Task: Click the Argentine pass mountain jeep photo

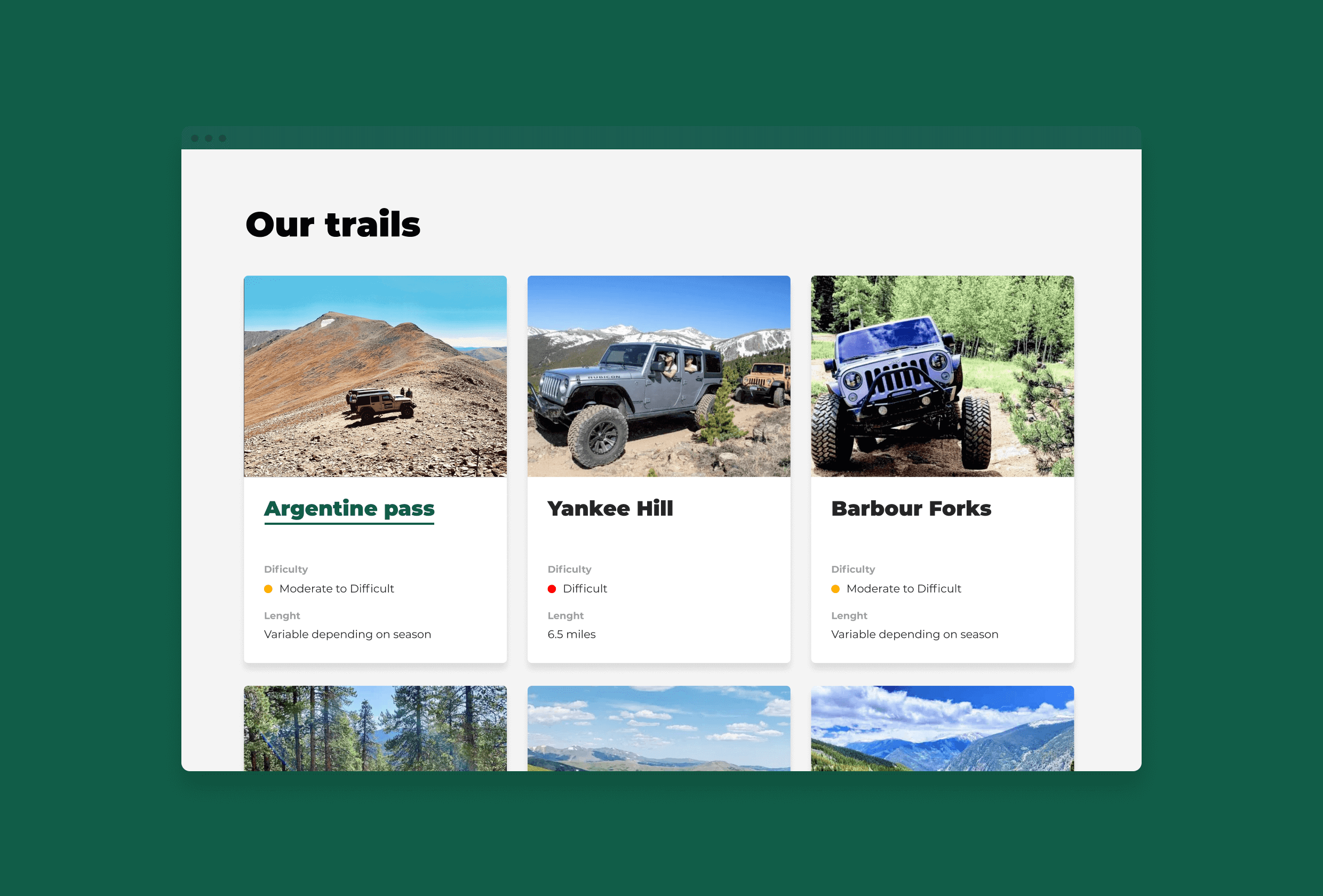Action: pyautogui.click(x=375, y=377)
